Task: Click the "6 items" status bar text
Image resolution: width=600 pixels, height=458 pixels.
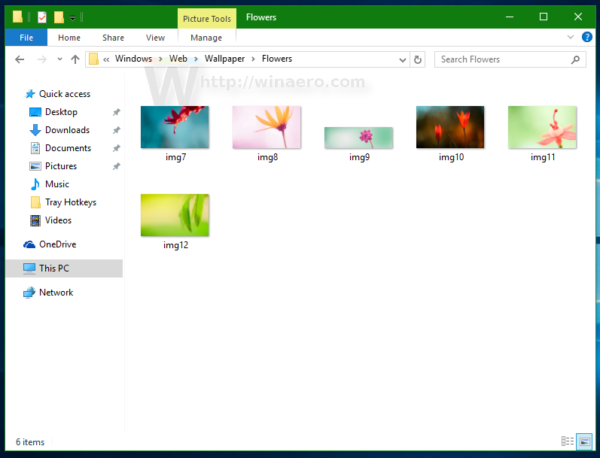Action: 30,442
